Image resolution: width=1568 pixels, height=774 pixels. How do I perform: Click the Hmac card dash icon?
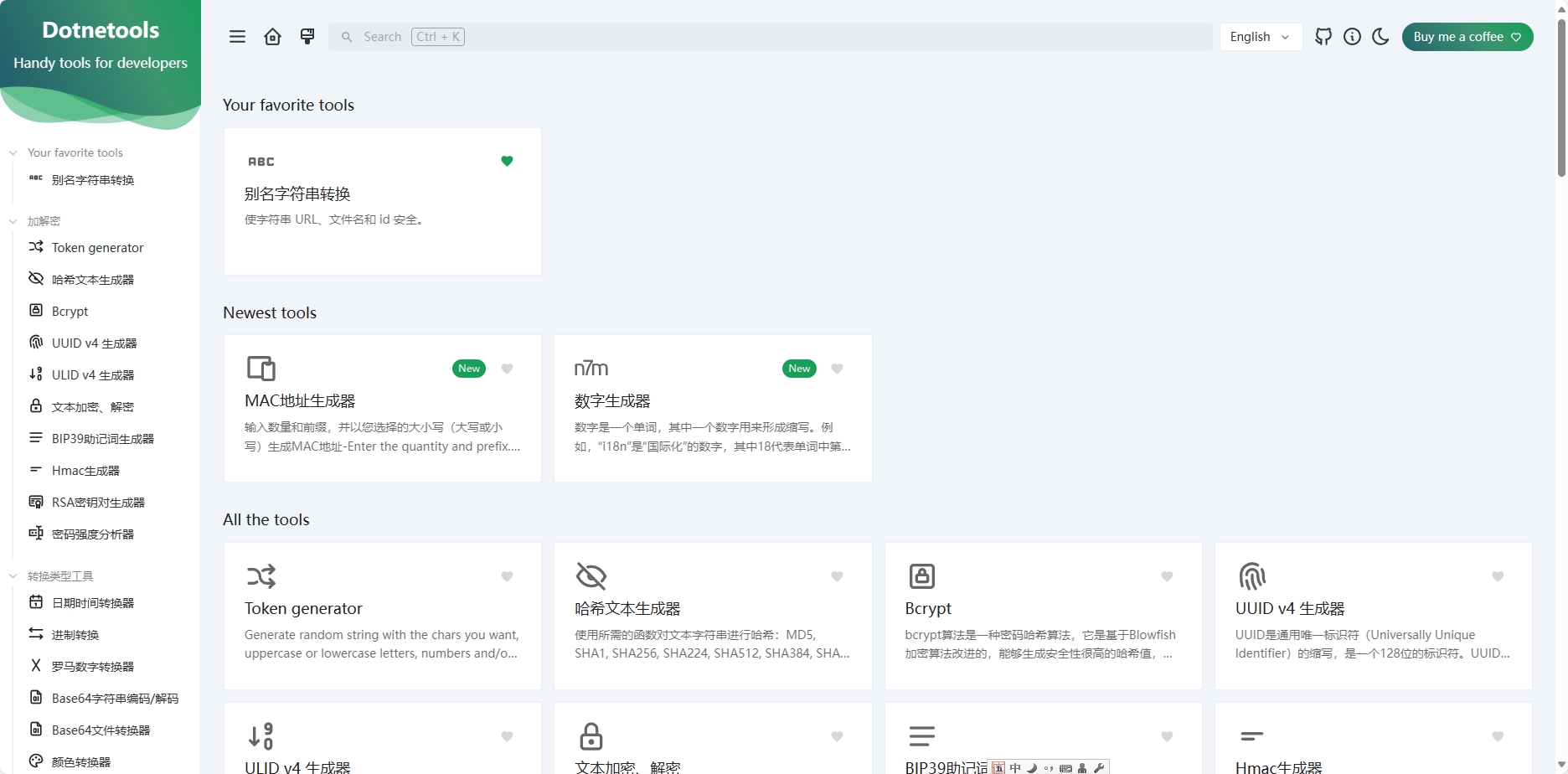pos(1251,736)
